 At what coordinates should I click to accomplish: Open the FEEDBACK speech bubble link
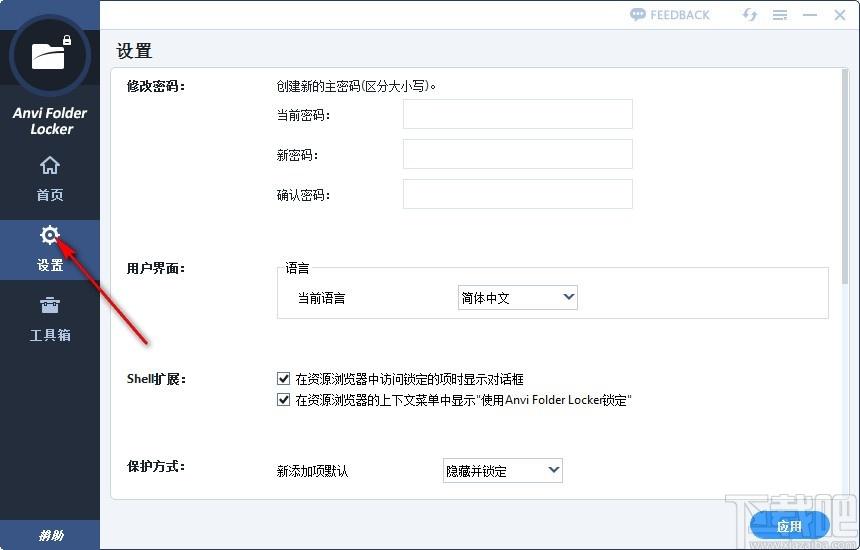coord(670,15)
